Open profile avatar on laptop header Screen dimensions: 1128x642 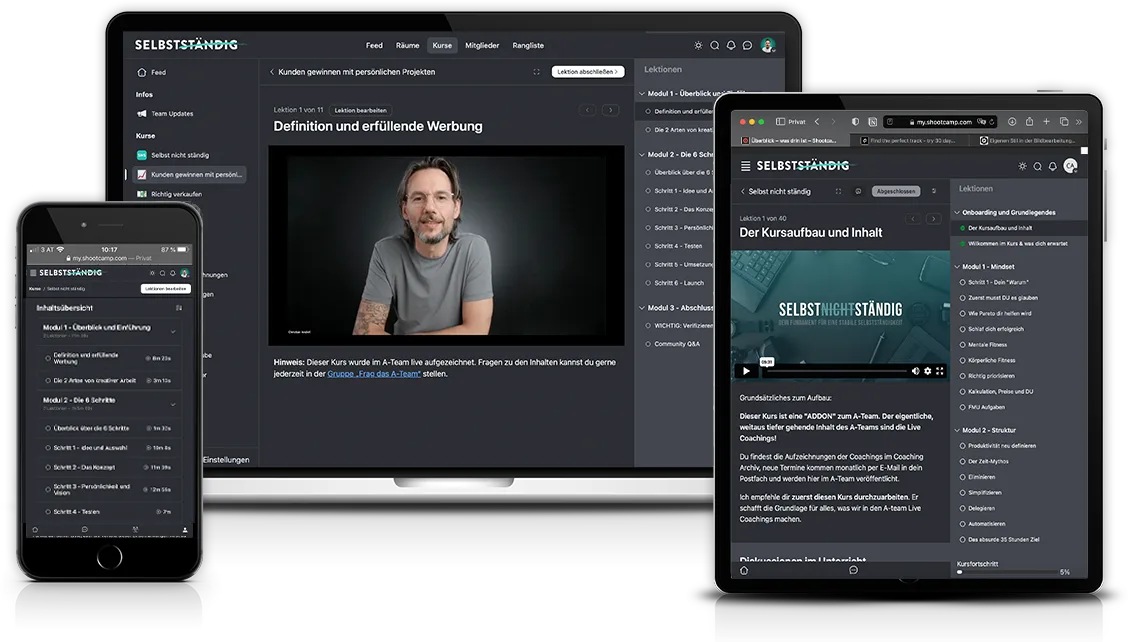coord(768,45)
